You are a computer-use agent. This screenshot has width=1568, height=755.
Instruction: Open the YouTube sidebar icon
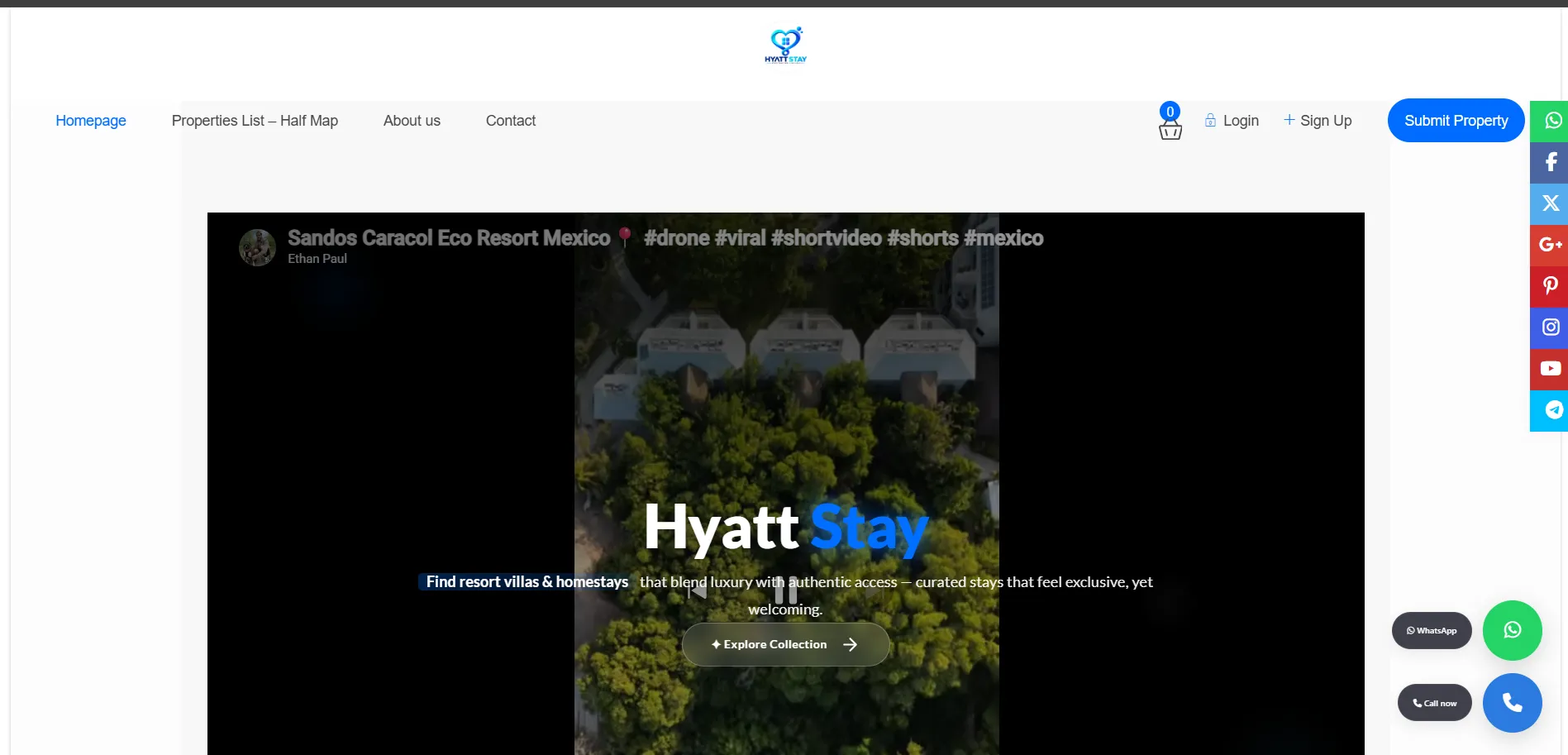pos(1551,369)
